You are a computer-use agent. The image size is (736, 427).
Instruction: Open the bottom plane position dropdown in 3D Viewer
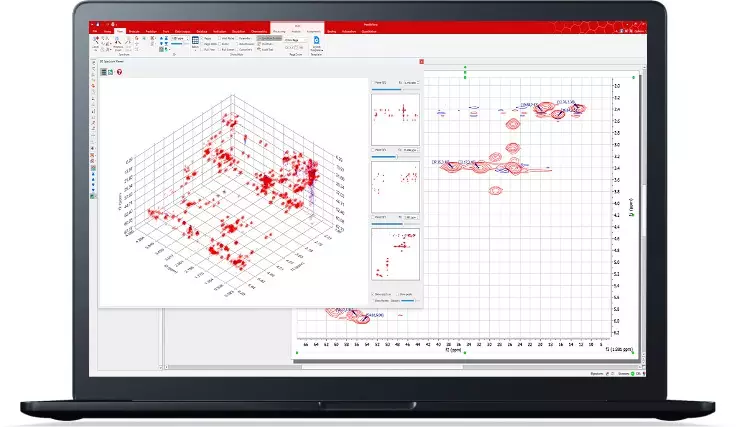[x=411, y=217]
